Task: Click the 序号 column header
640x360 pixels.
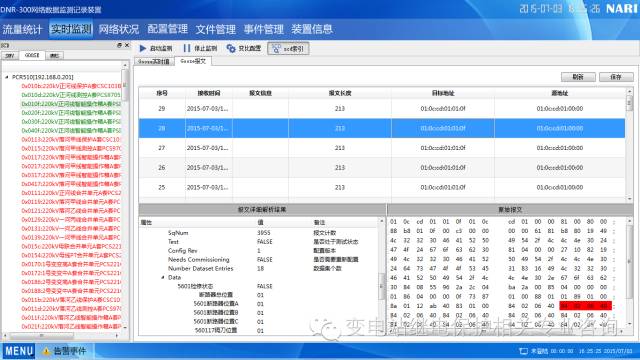Action: click(162, 93)
